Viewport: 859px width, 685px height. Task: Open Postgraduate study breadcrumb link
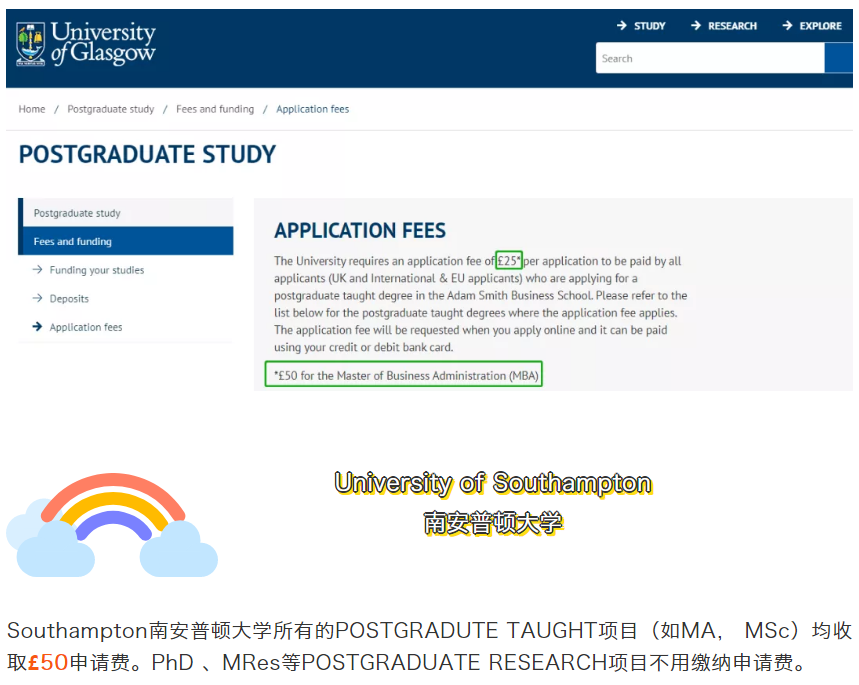(x=111, y=109)
